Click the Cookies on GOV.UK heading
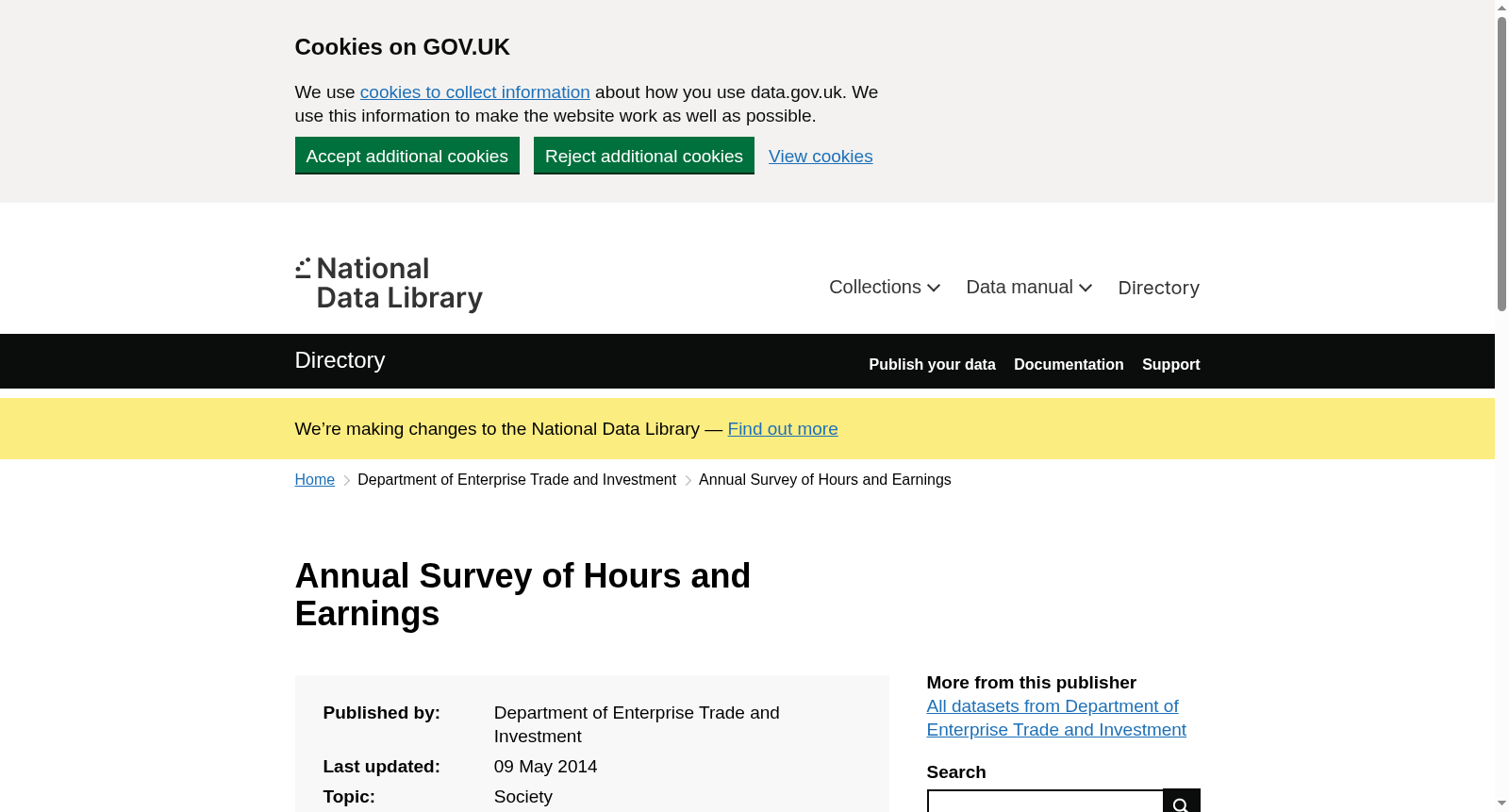This screenshot has height=812, width=1509. pyautogui.click(x=403, y=47)
